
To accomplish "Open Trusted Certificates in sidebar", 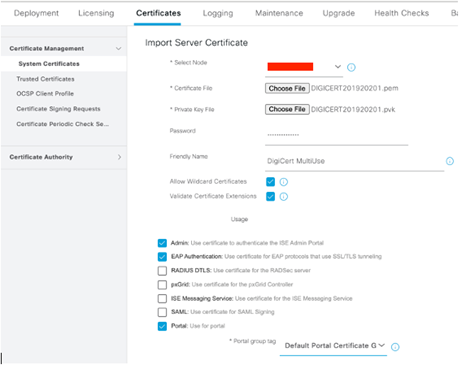I will click(45, 79).
